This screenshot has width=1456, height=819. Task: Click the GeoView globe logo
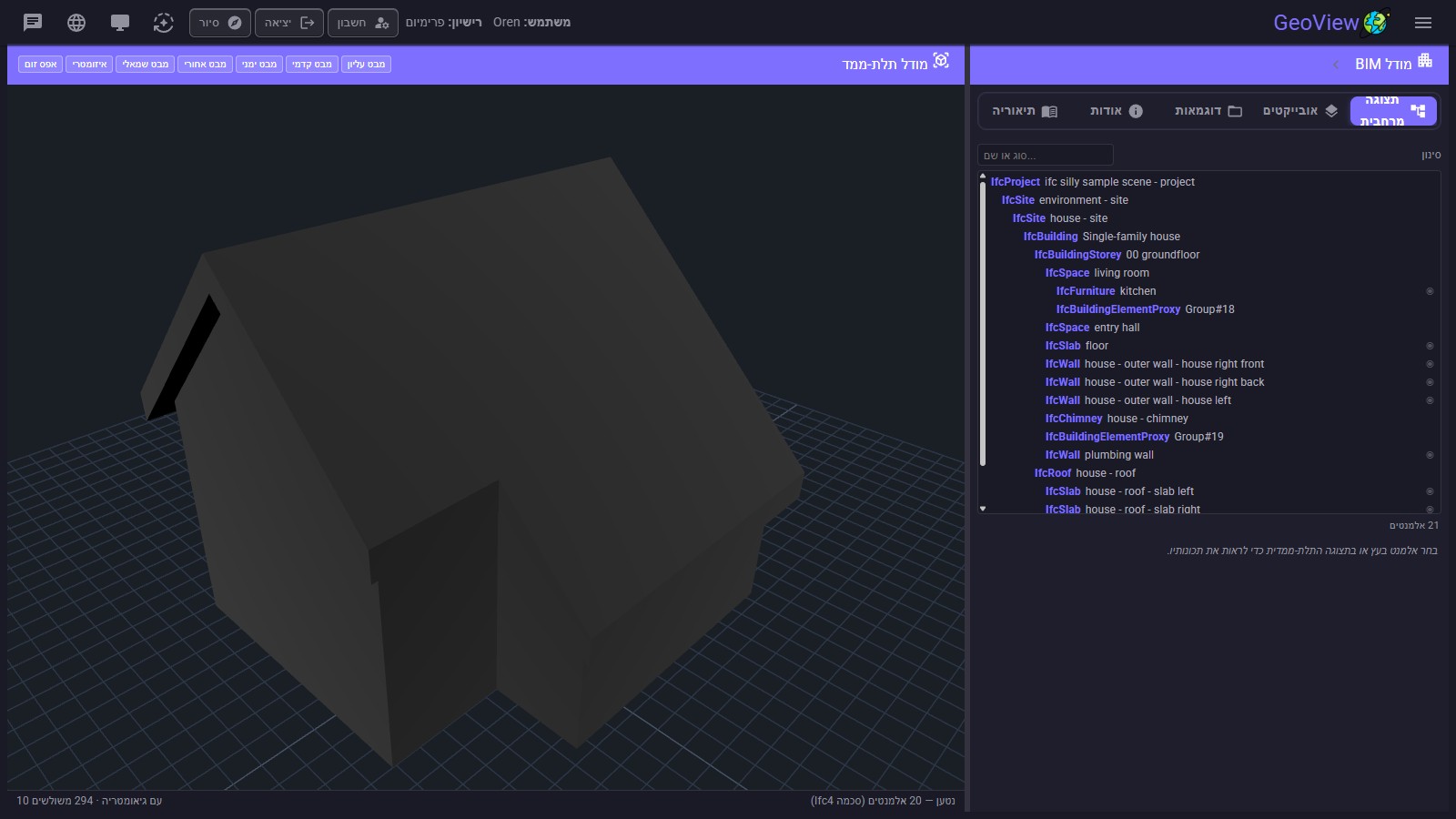[x=1376, y=22]
